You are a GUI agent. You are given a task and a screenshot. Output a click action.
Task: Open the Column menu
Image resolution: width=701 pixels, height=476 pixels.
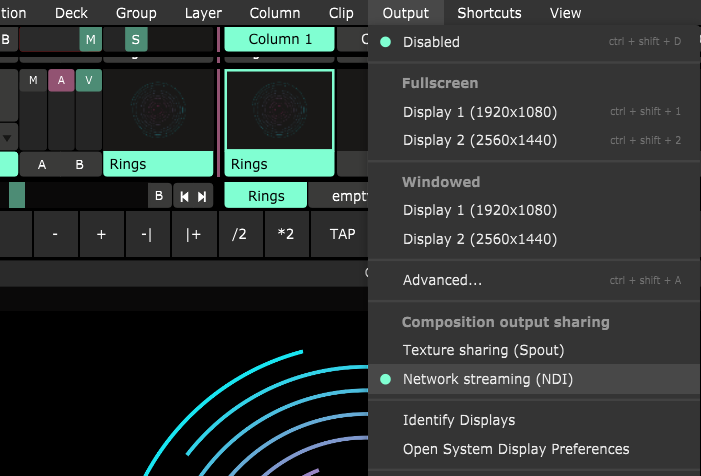[x=274, y=13]
